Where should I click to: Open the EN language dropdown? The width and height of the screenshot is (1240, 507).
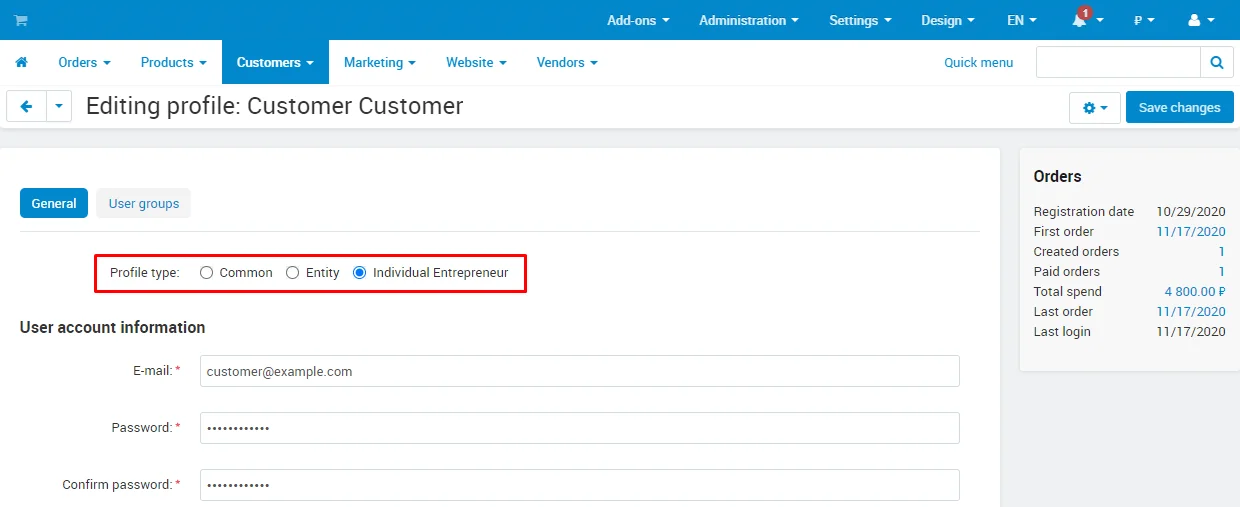pyautogui.click(x=1021, y=20)
